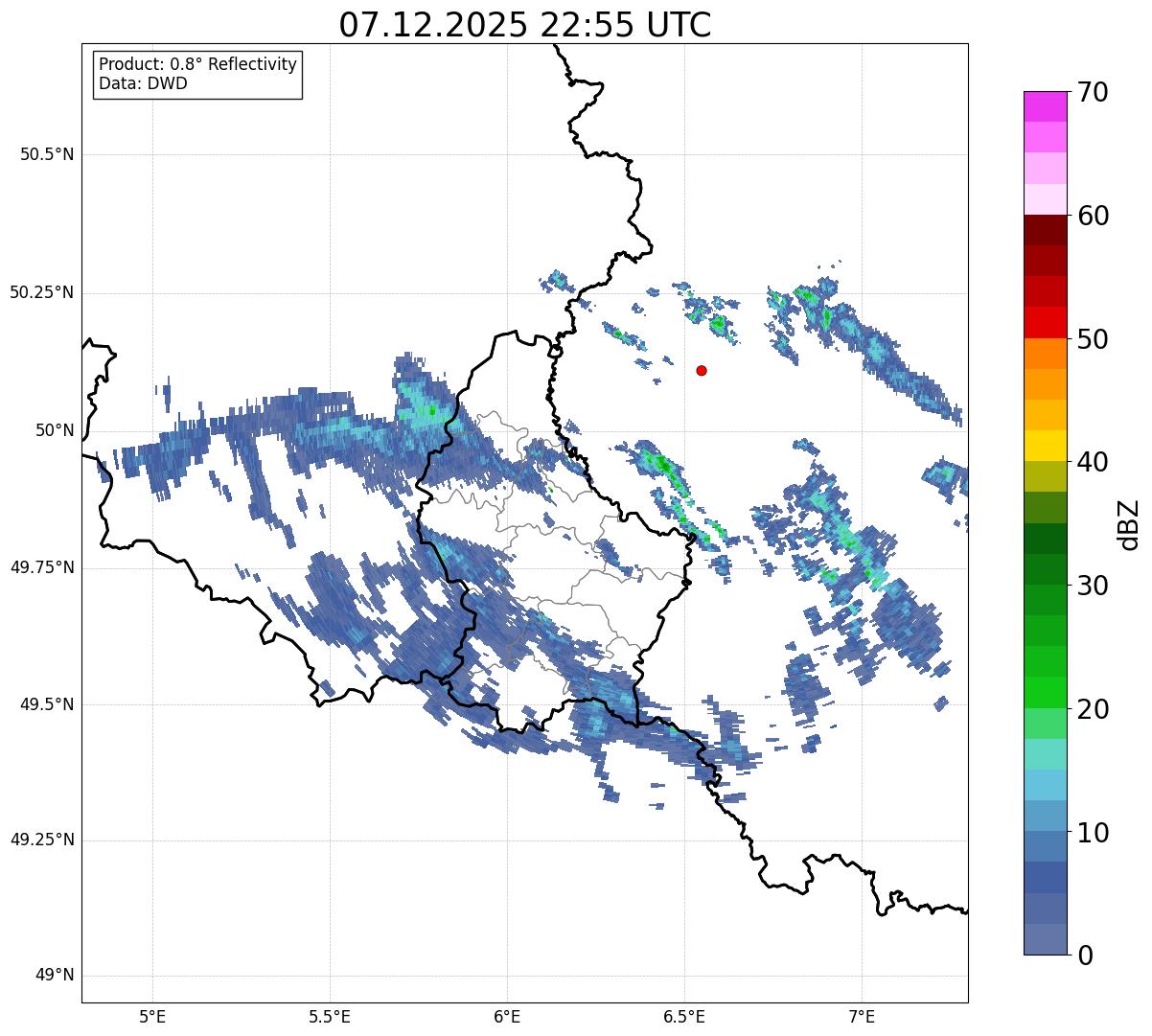Click the bright green 20 dBZ colorbar swatch
Screen dimensions: 1152x1036
[x=1045, y=693]
